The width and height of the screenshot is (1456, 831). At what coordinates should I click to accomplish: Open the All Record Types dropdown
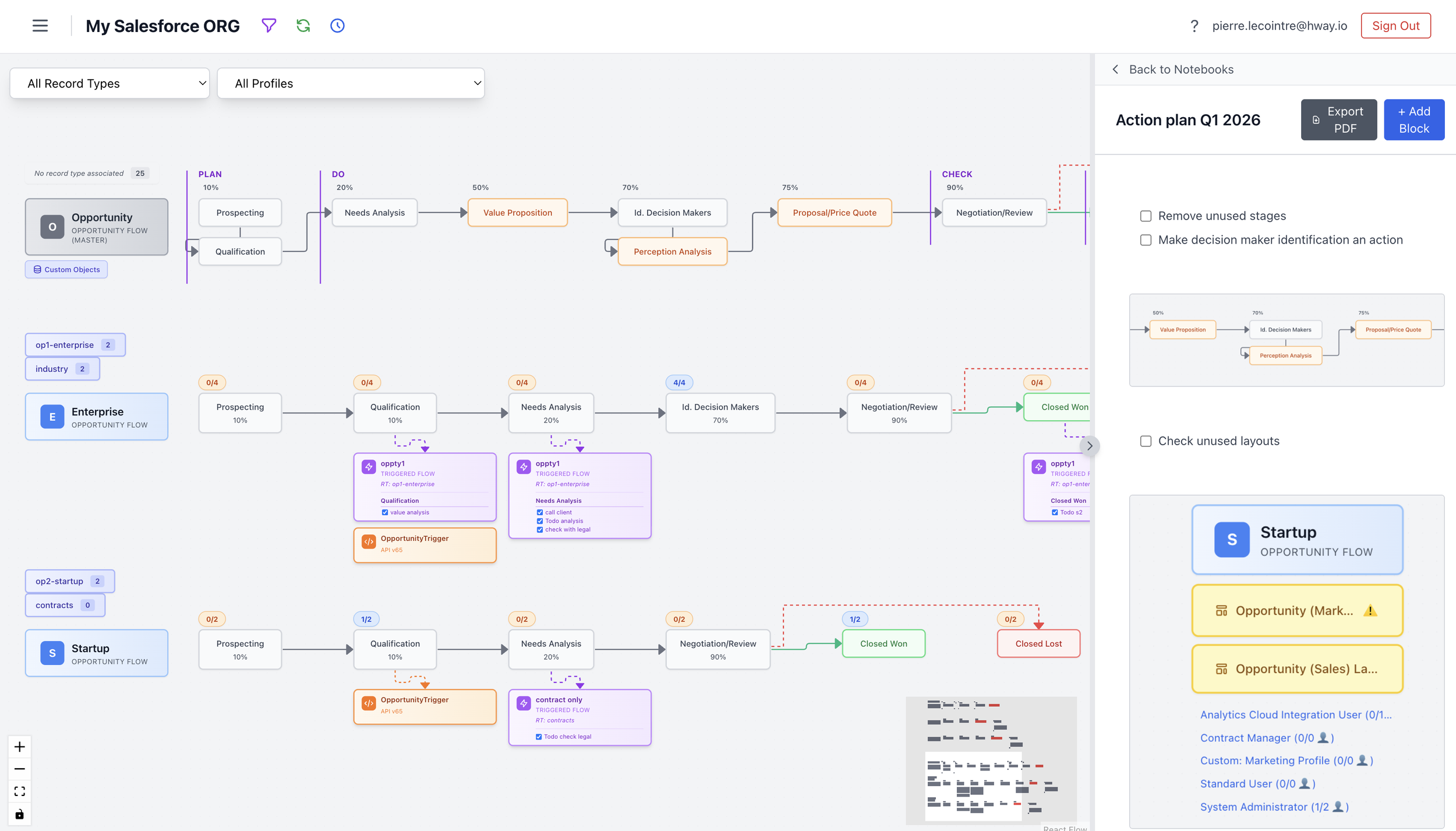[109, 83]
